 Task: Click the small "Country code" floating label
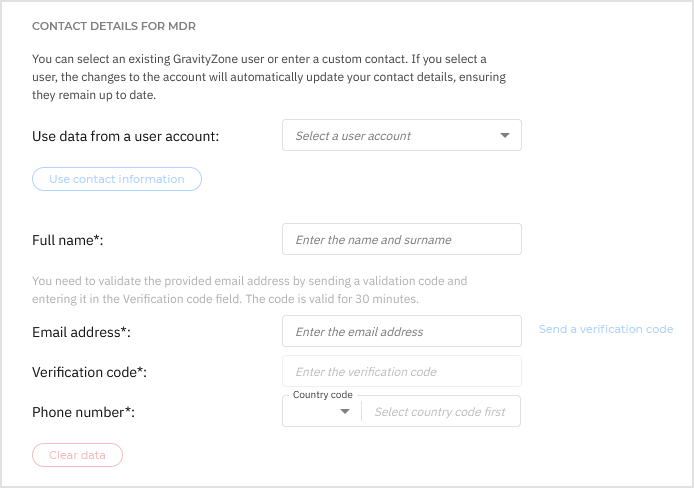click(x=320, y=395)
